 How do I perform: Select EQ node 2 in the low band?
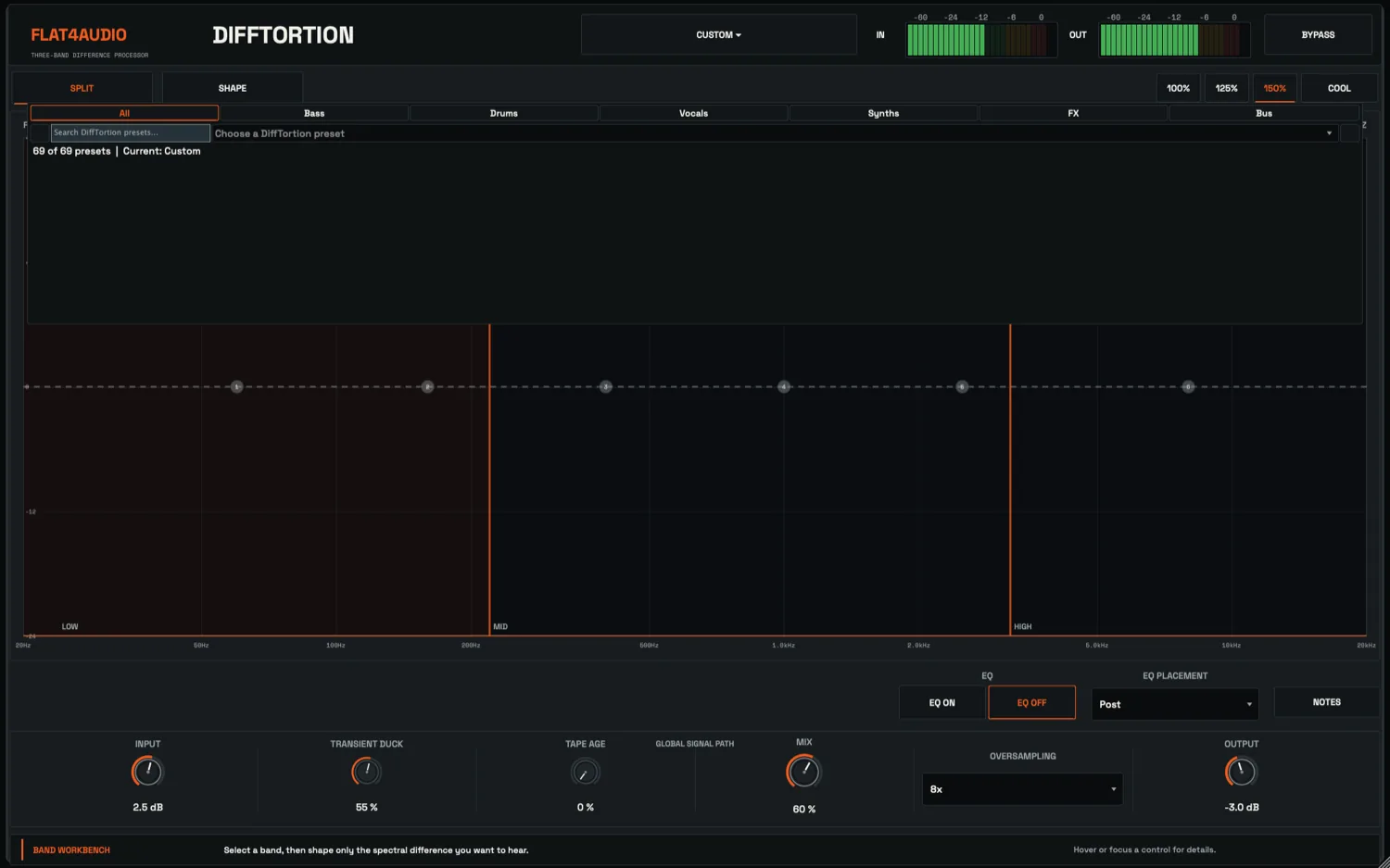point(427,386)
